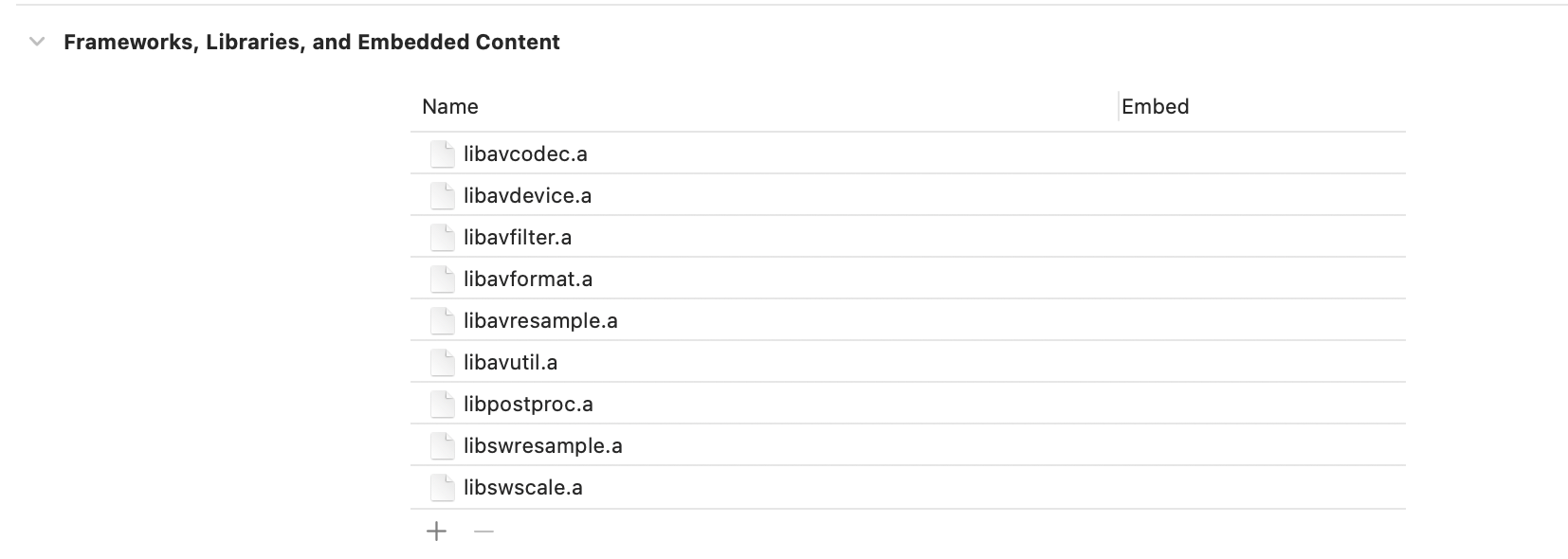This screenshot has width=1568, height=559.
Task: Select the libavutil.a library name
Action: pos(510,362)
